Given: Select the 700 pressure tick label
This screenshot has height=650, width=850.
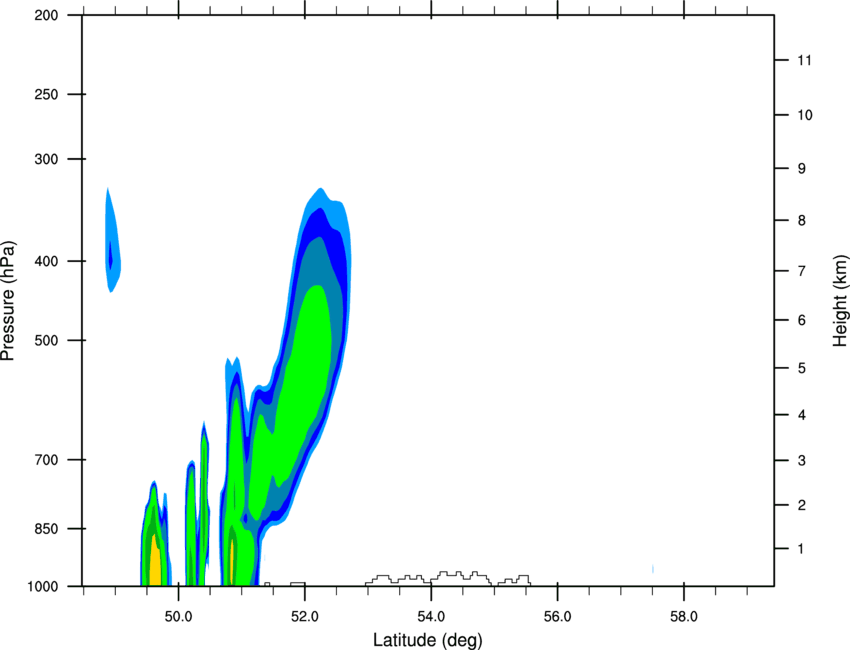Looking at the screenshot, I should click(46, 460).
